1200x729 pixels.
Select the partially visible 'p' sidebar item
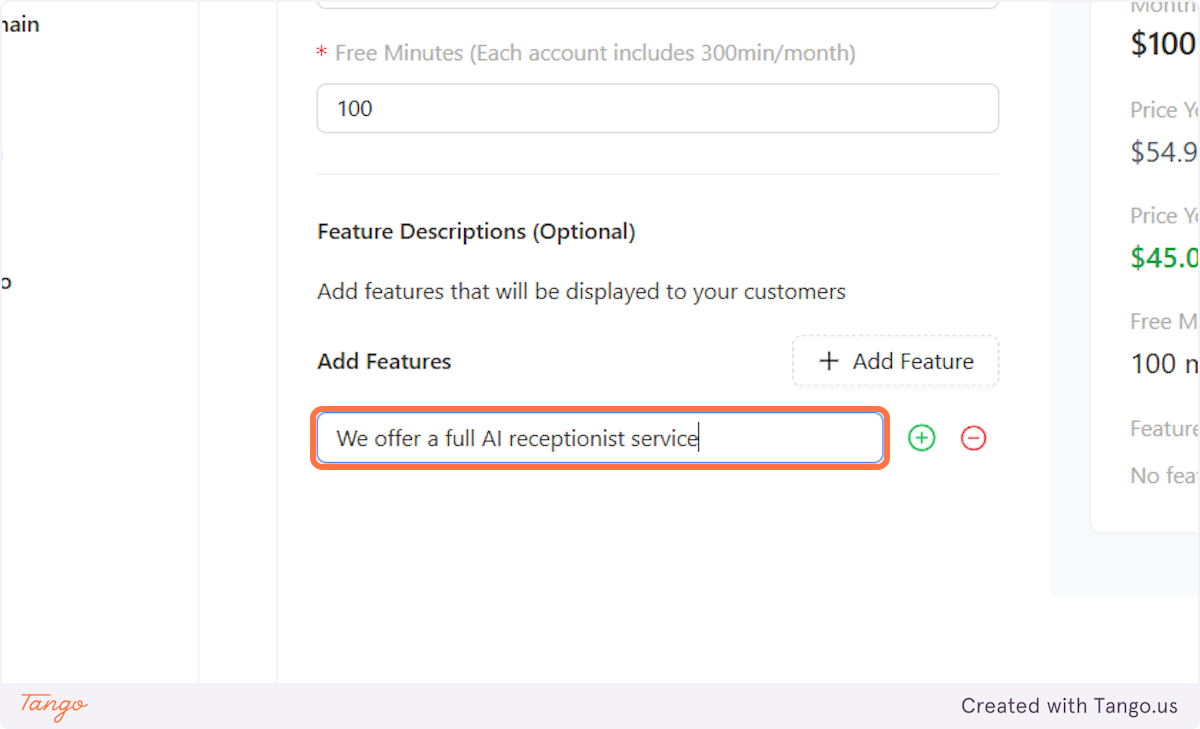pyautogui.click(x=6, y=281)
